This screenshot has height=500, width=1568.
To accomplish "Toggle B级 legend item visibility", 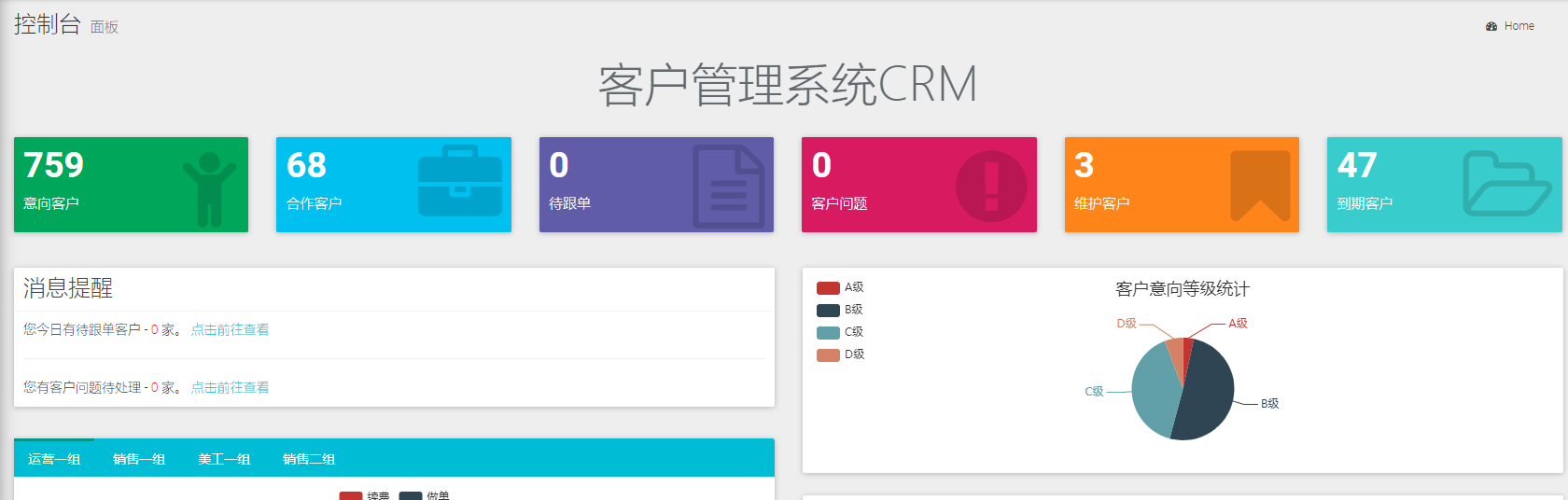I will [x=839, y=310].
